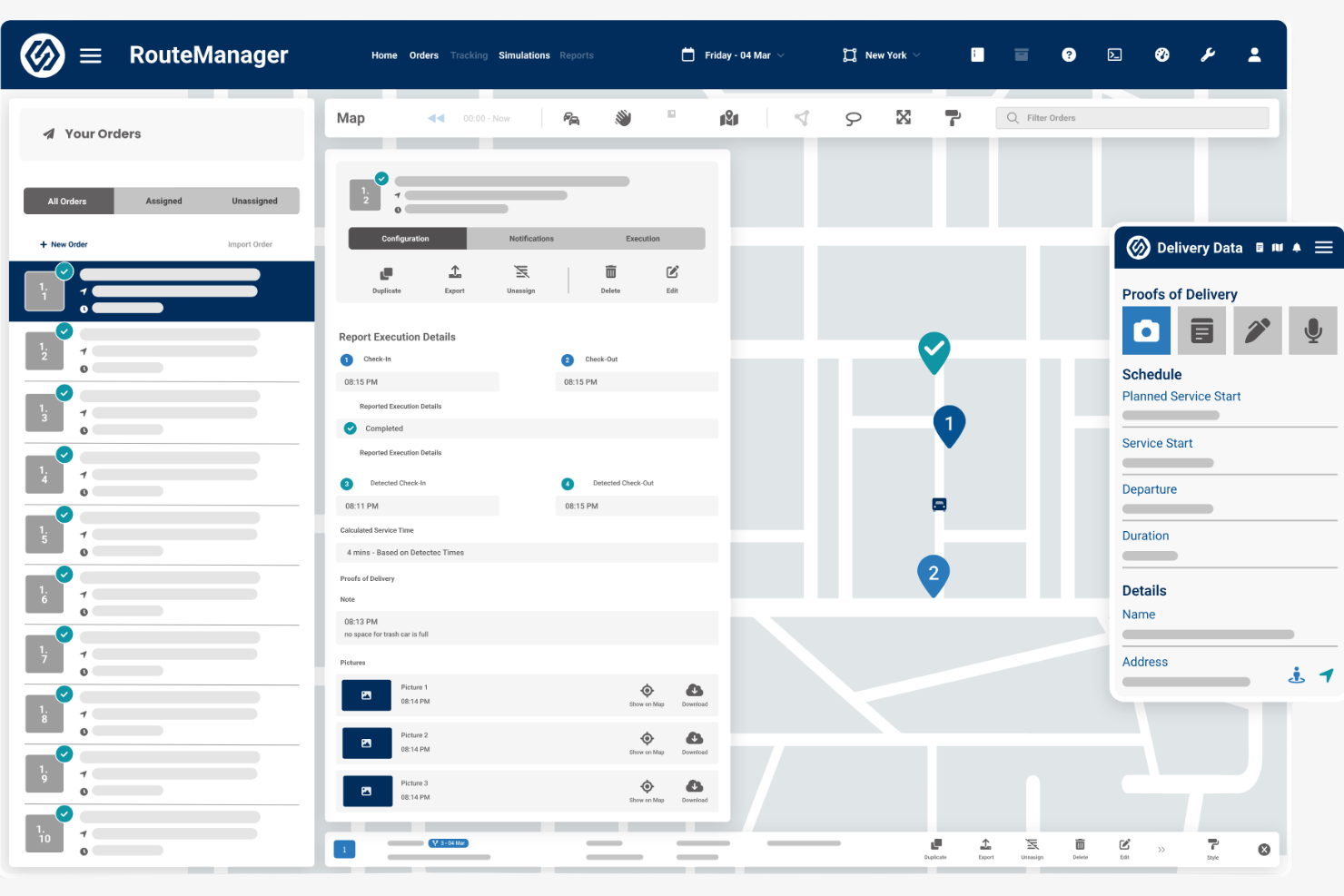The image size is (1344, 896).
Task: Click the camera Proof of Delivery icon
Action: click(1146, 330)
